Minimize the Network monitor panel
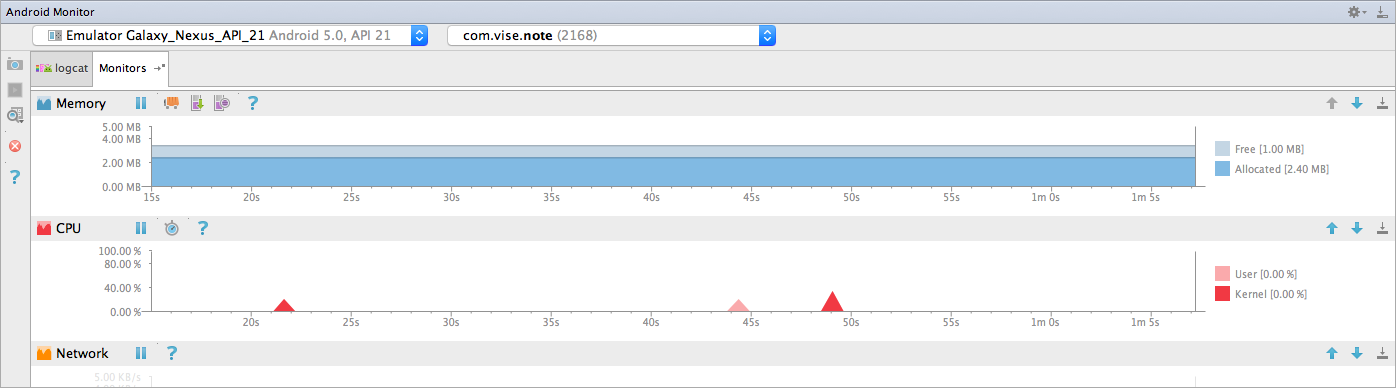The image size is (1396, 388). (x=1382, y=353)
